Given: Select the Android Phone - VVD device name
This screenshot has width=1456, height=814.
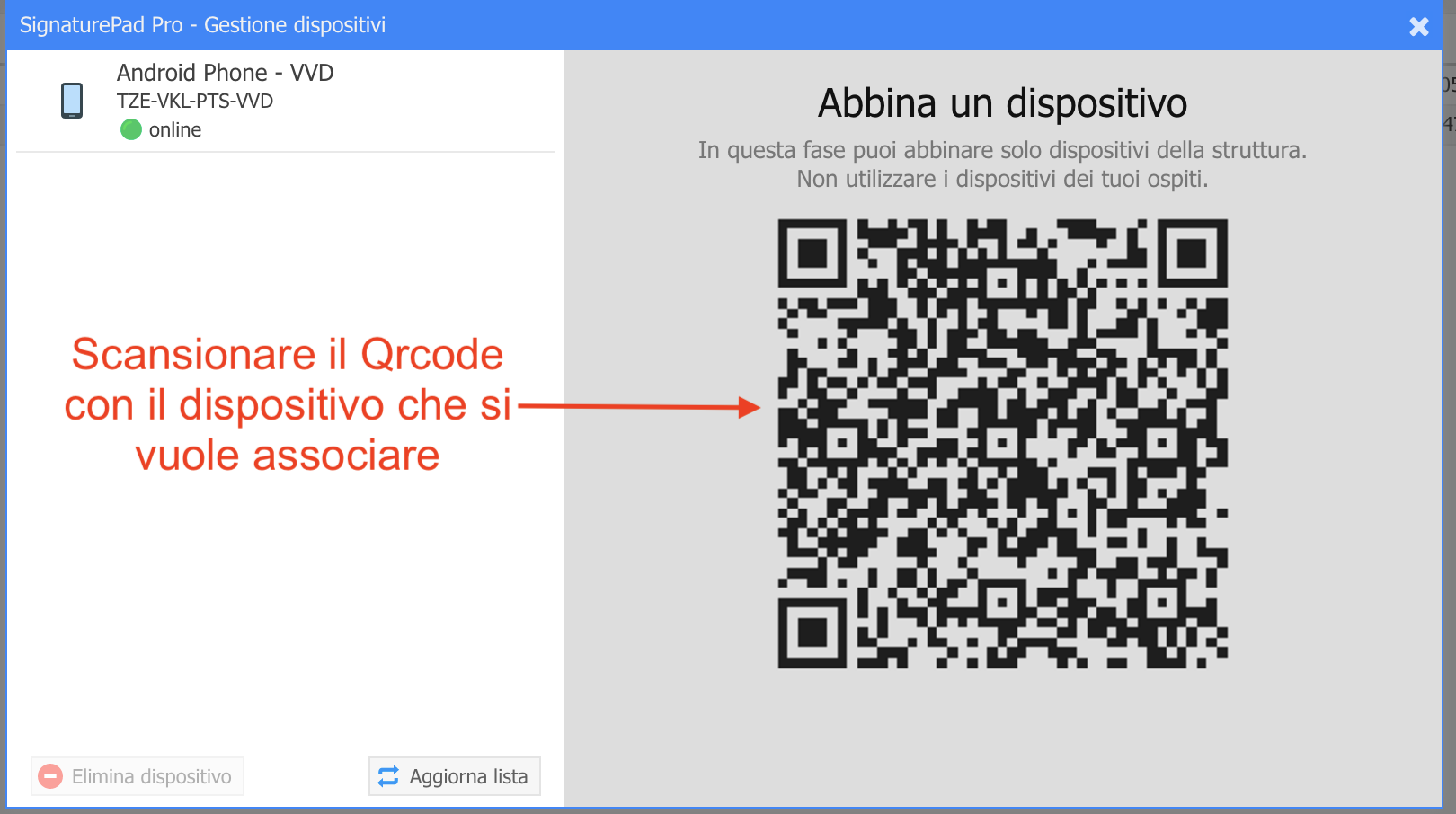Looking at the screenshot, I should [x=226, y=73].
